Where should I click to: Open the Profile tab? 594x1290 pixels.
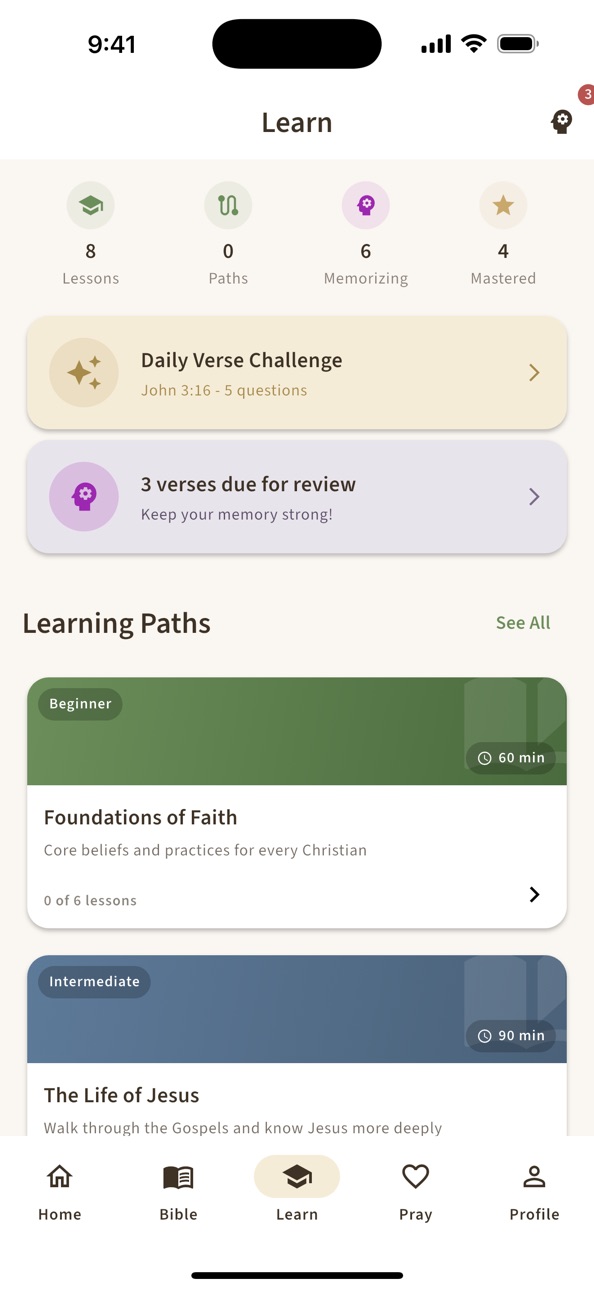click(x=534, y=1192)
